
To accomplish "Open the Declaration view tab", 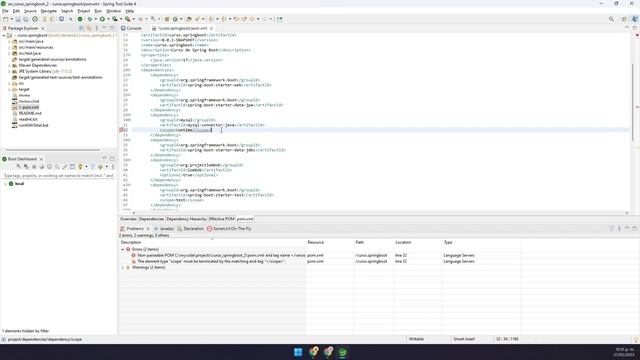I will point(191,229).
